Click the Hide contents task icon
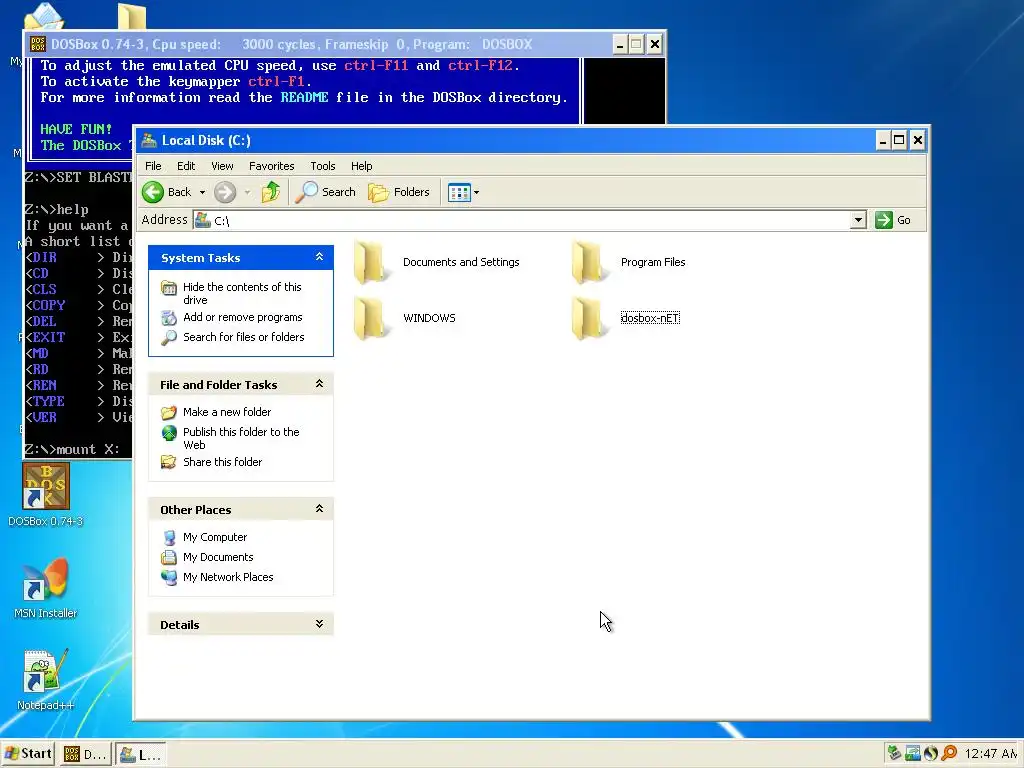Image resolution: width=1024 pixels, height=768 pixels. click(168, 287)
